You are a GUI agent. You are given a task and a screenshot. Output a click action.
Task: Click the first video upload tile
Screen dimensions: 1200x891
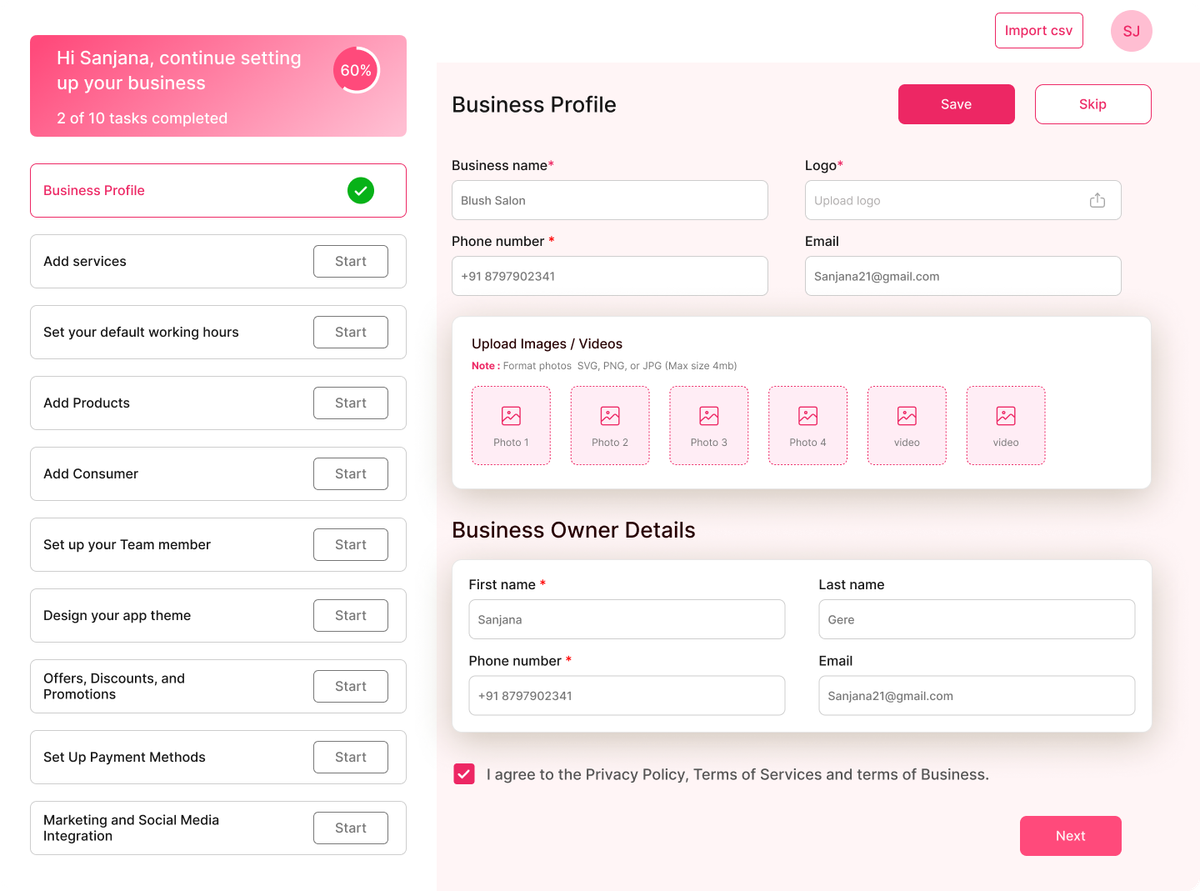point(907,426)
